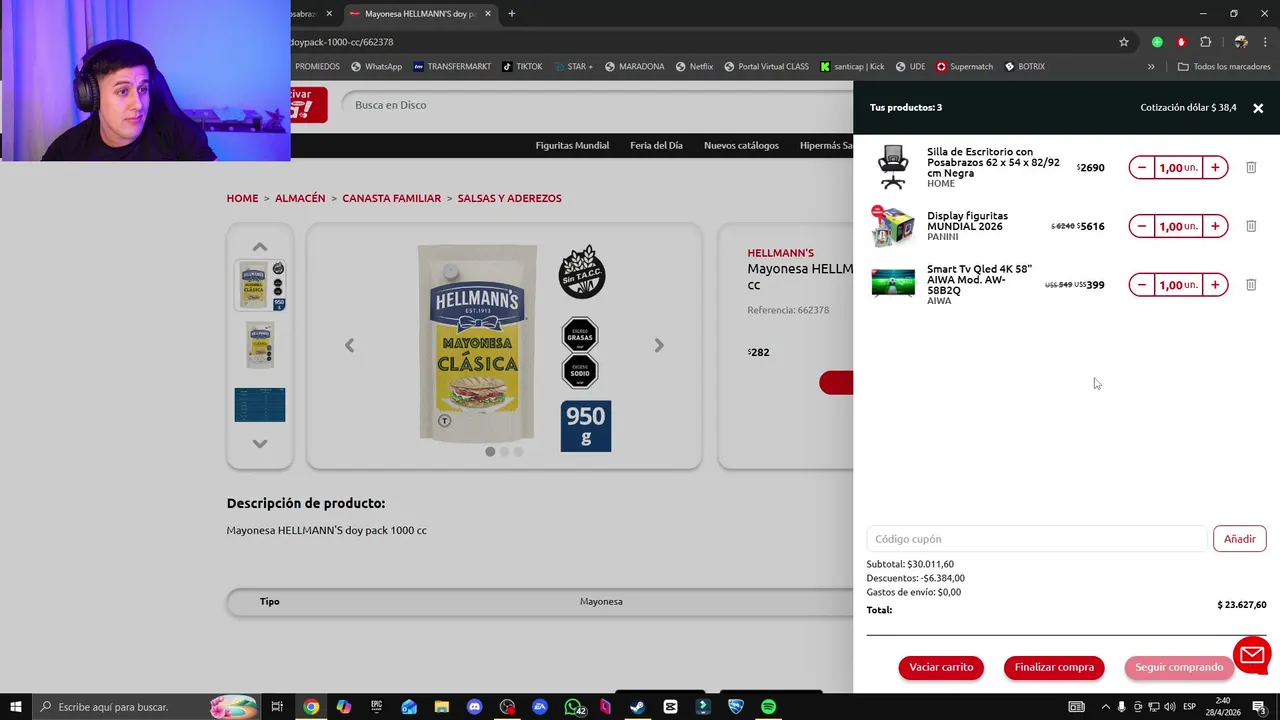Go to next product image arrow

658,345
